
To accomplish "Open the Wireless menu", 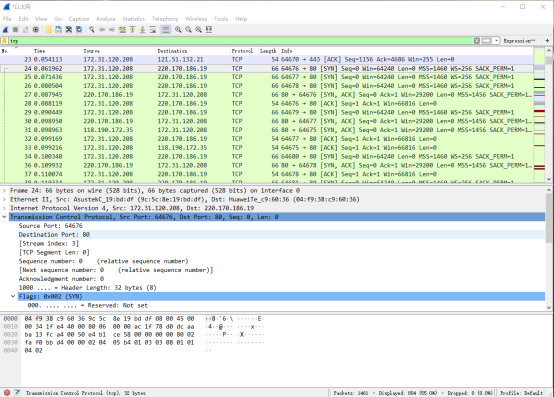I will [x=196, y=19].
